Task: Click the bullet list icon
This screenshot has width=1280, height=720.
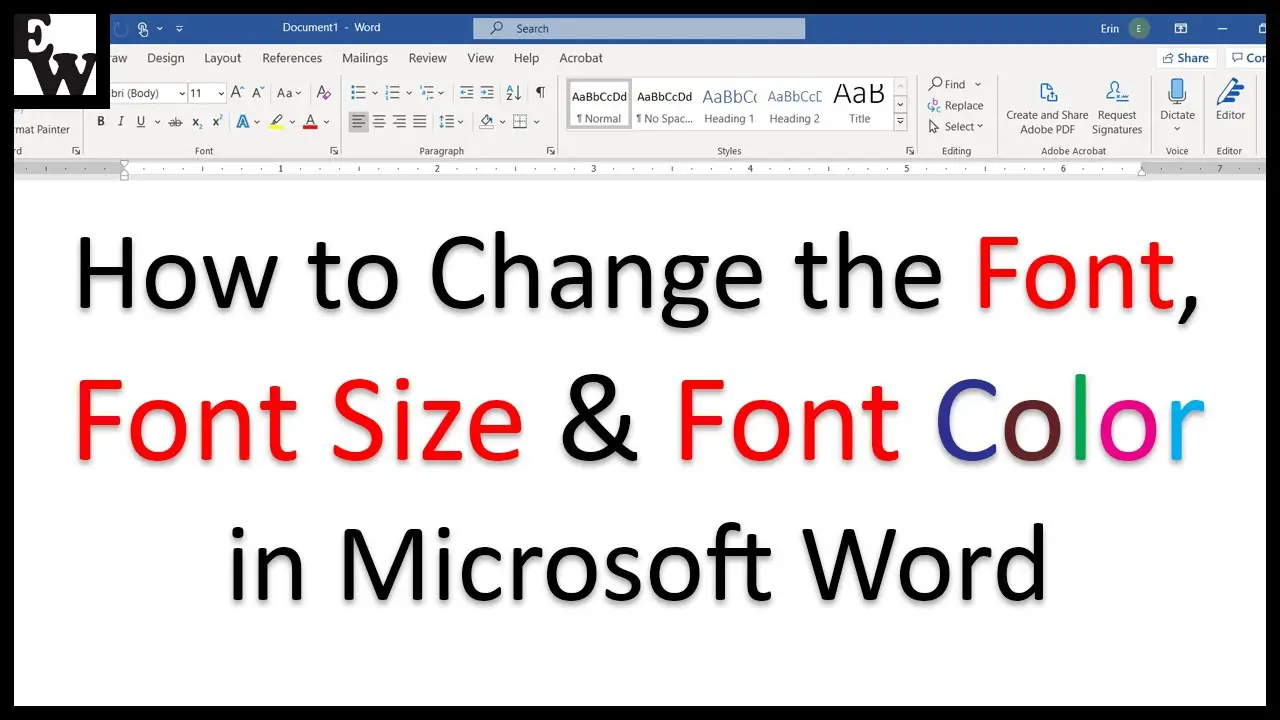Action: [358, 93]
